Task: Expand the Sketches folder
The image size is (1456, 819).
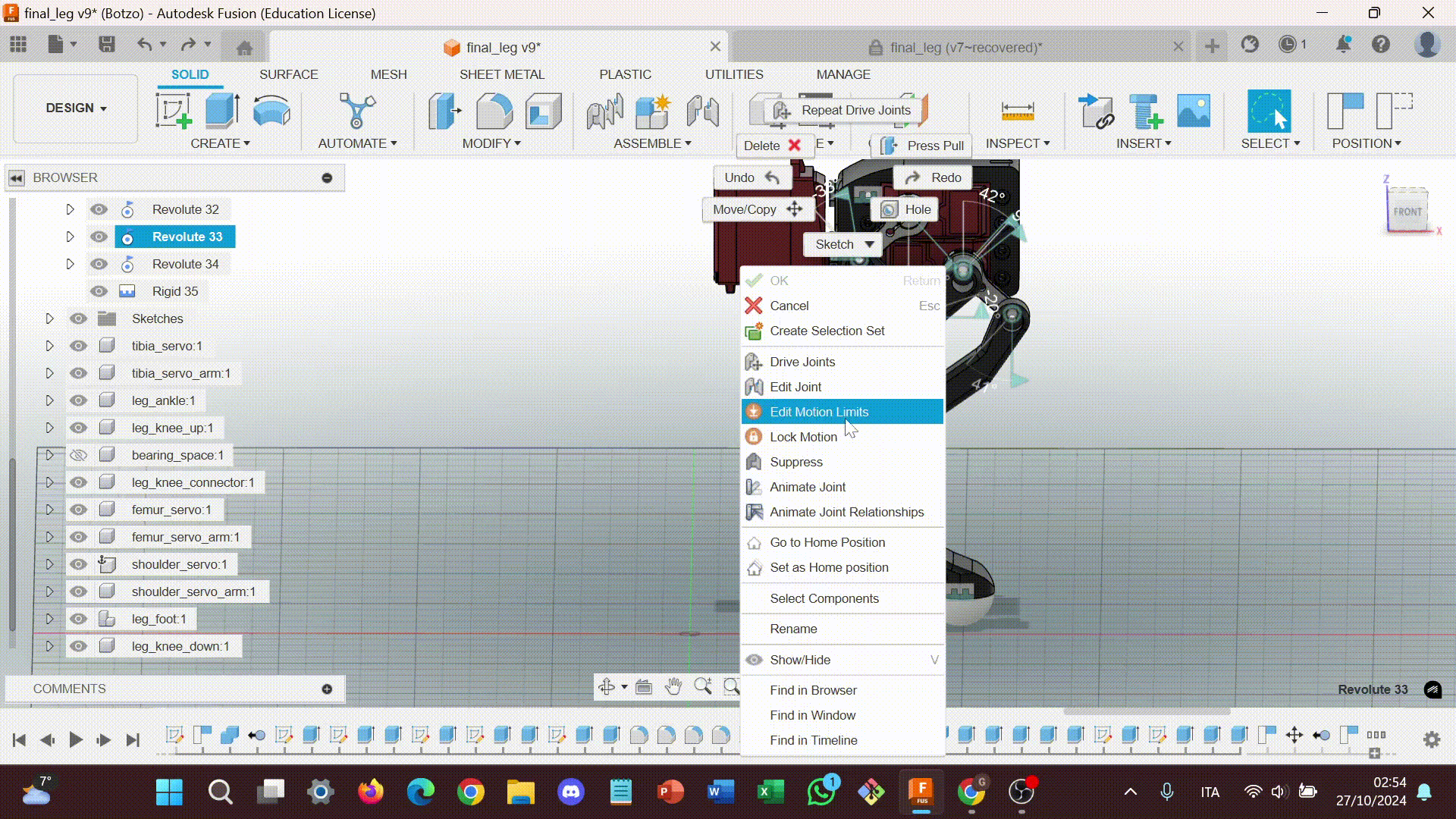Action: click(x=49, y=318)
